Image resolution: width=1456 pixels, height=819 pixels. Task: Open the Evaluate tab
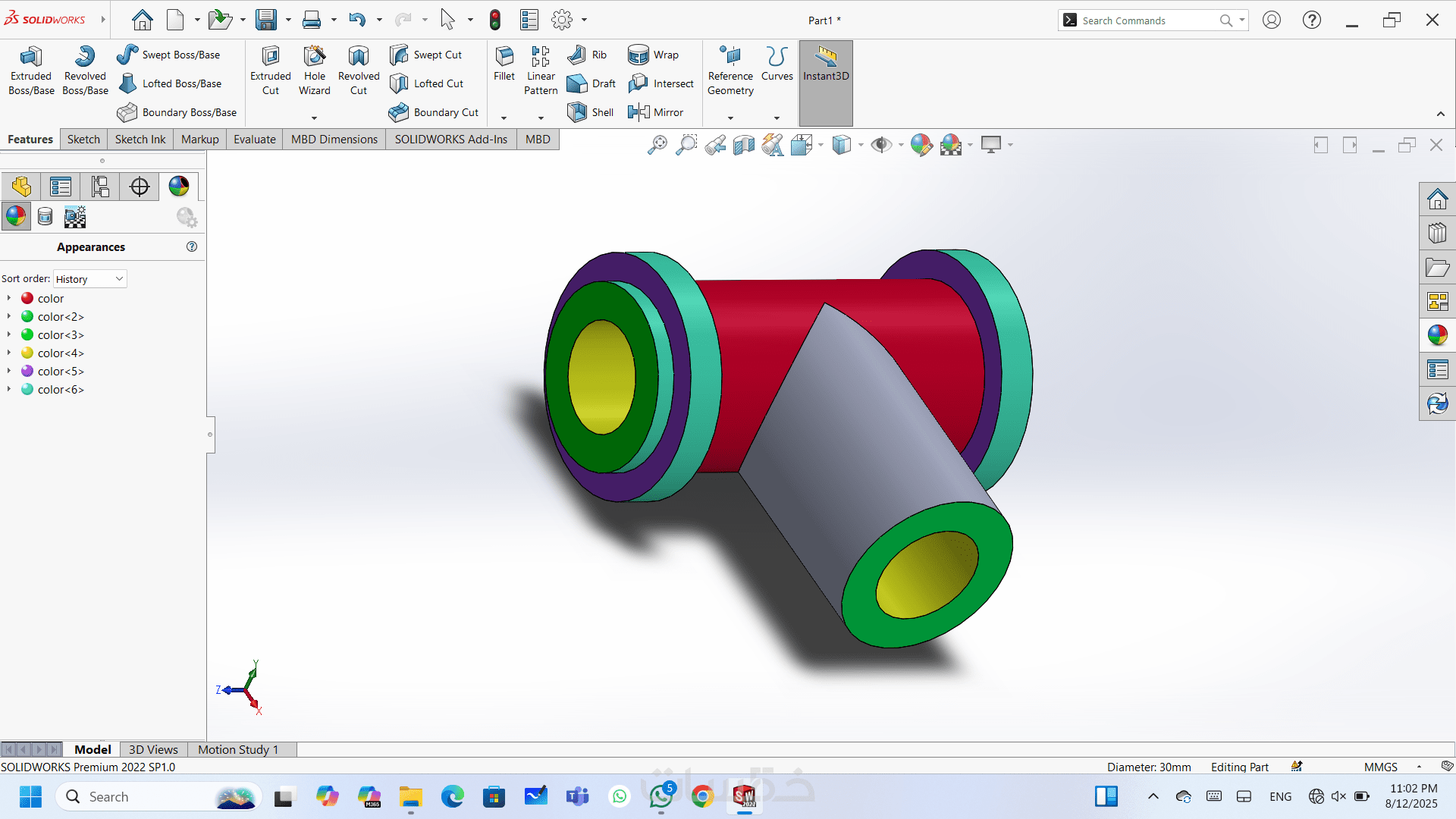click(254, 140)
